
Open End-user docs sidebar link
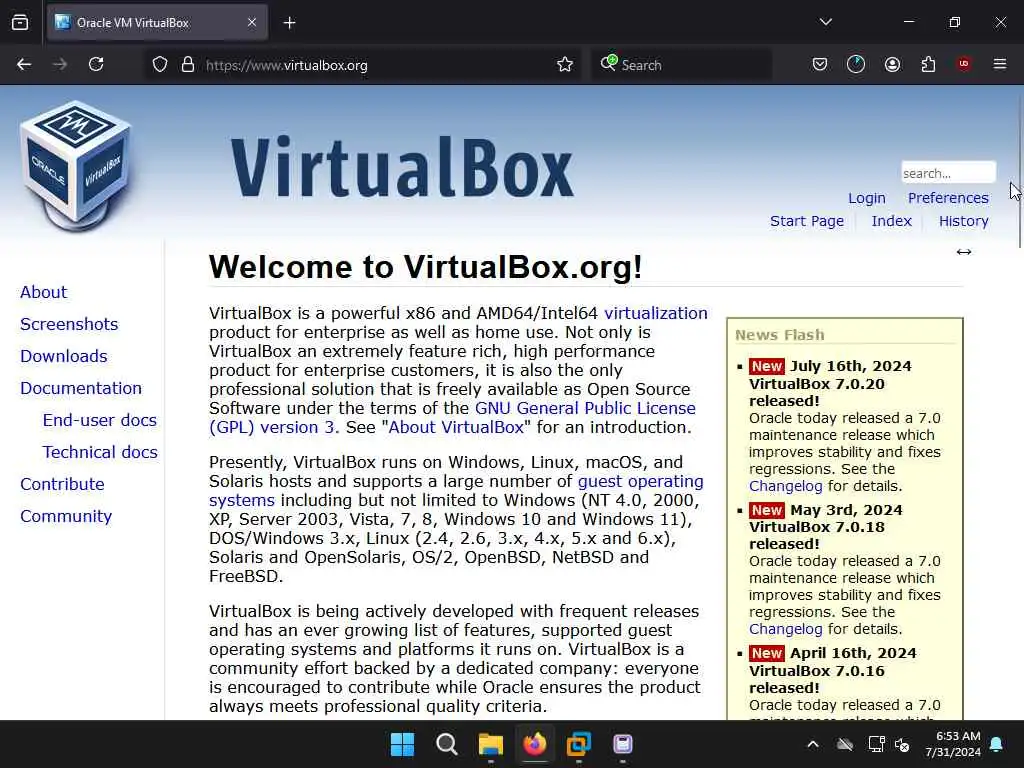pyautogui.click(x=100, y=420)
